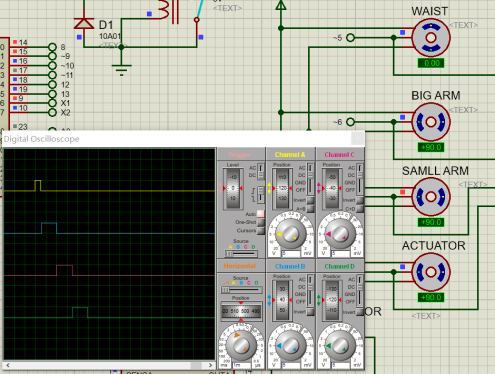Select terminal X2 connector circle

point(52,113)
